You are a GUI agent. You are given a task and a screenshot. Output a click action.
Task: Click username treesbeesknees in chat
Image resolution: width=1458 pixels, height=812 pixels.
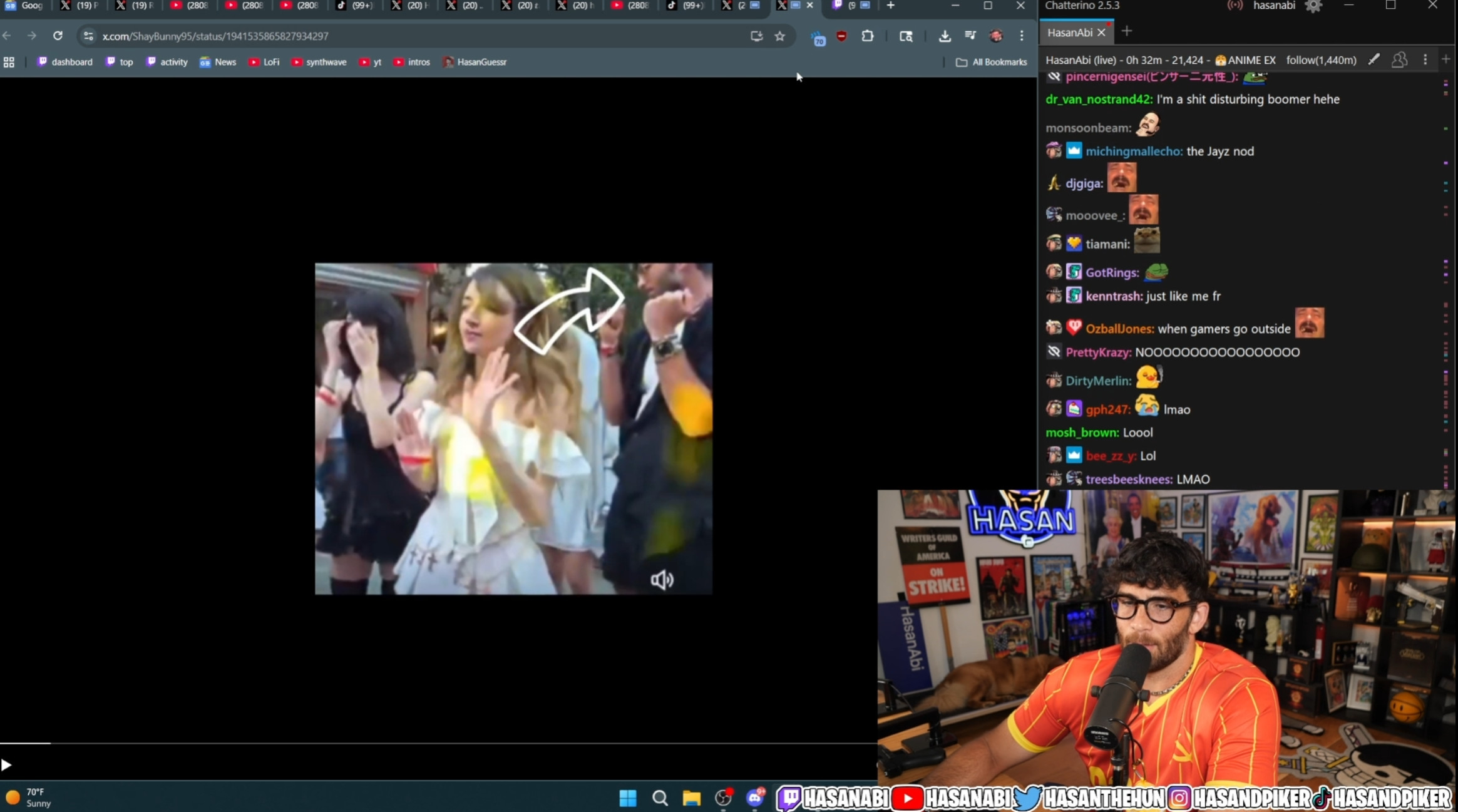click(x=1129, y=480)
